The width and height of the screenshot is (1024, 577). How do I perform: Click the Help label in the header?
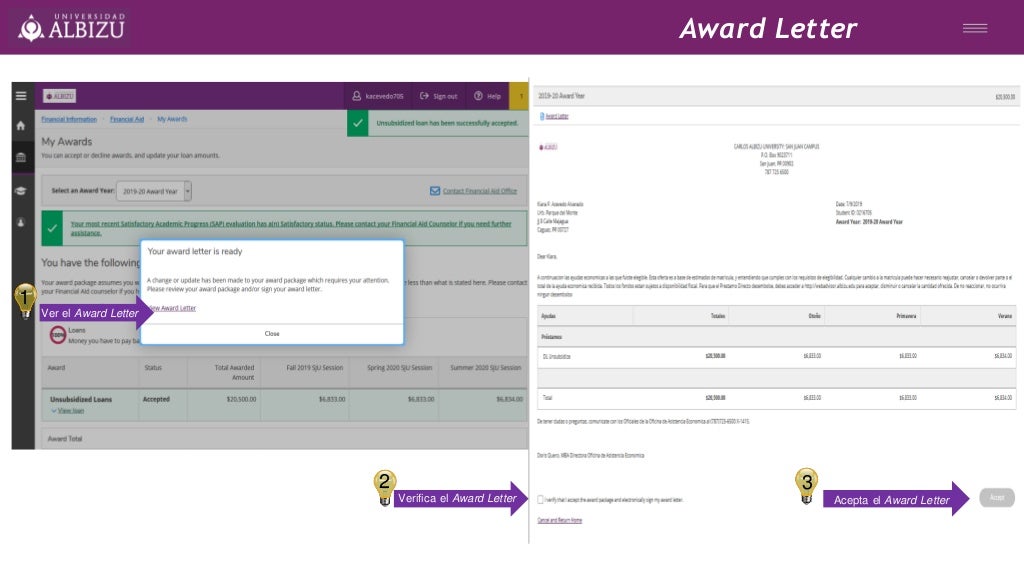coord(494,97)
